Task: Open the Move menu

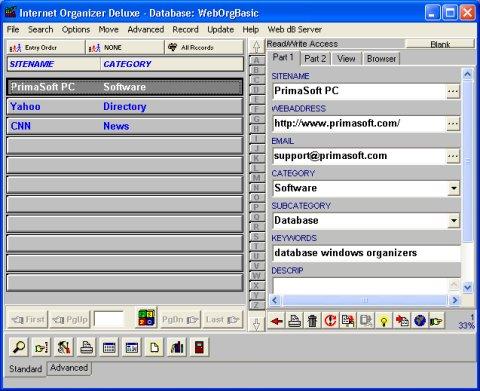Action: point(109,30)
